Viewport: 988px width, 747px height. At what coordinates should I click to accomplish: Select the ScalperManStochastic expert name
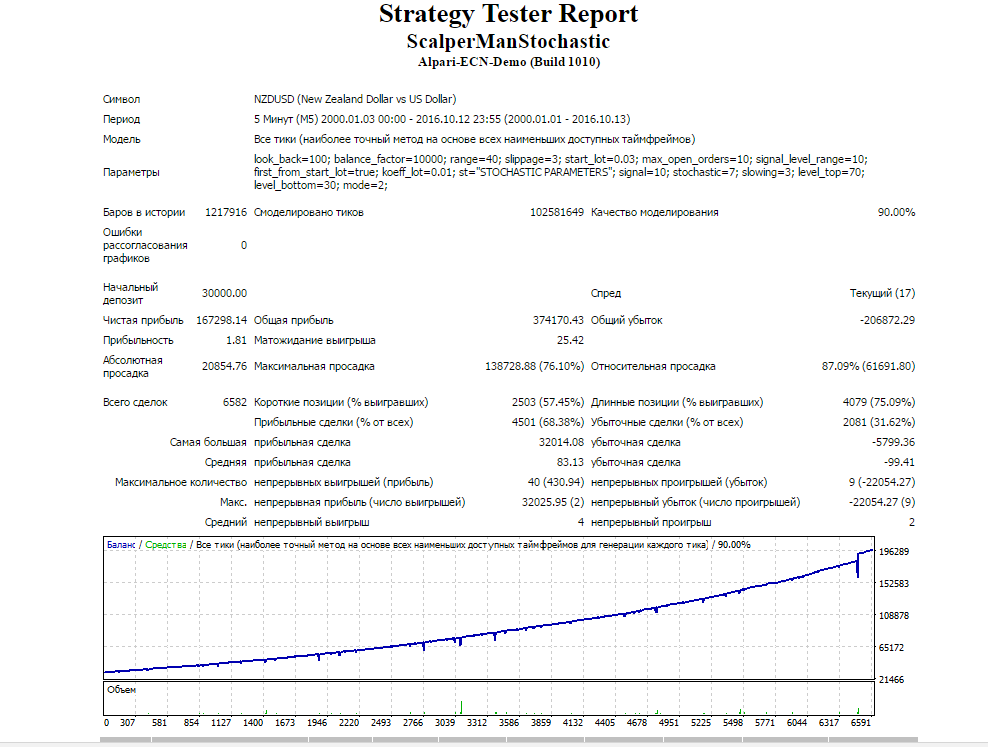click(508, 42)
